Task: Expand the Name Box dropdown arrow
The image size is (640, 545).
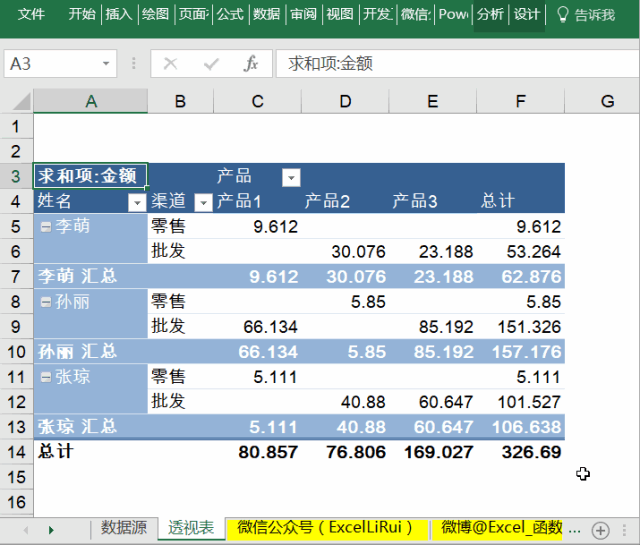Action: [107, 64]
